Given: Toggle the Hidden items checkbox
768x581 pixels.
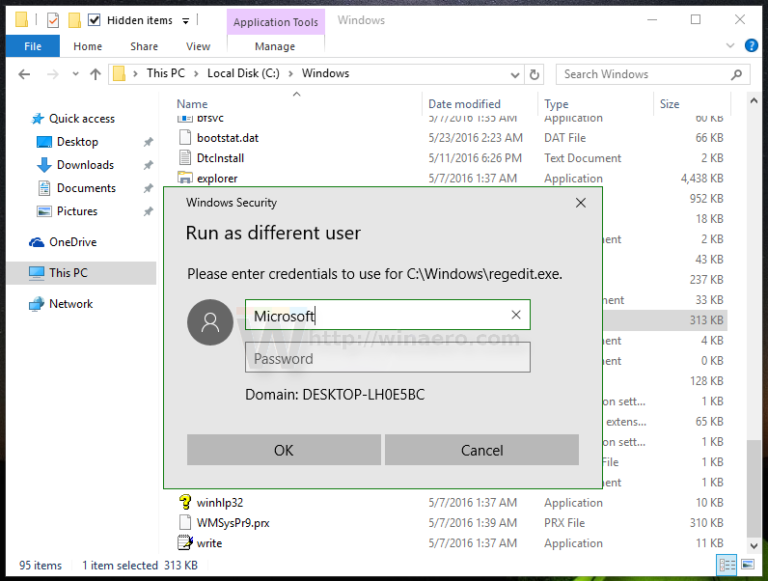Looking at the screenshot, I should coord(94,20).
